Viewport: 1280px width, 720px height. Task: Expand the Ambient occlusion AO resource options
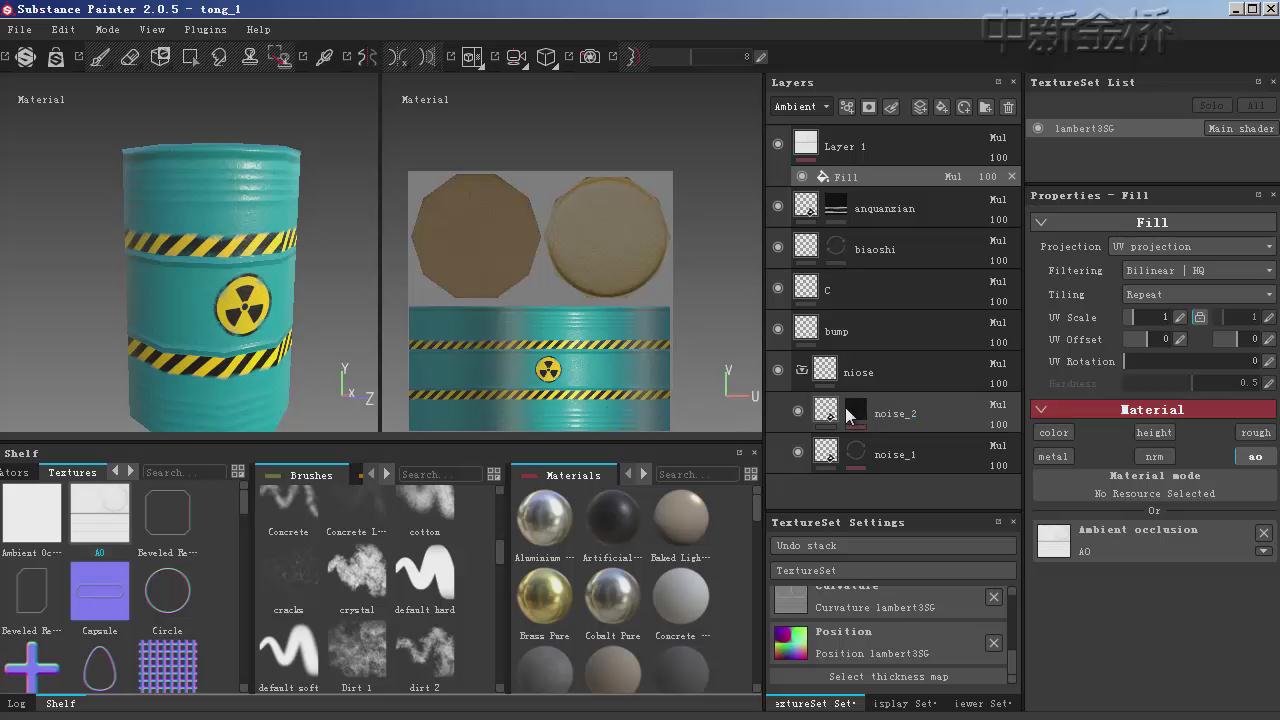pyautogui.click(x=1264, y=551)
